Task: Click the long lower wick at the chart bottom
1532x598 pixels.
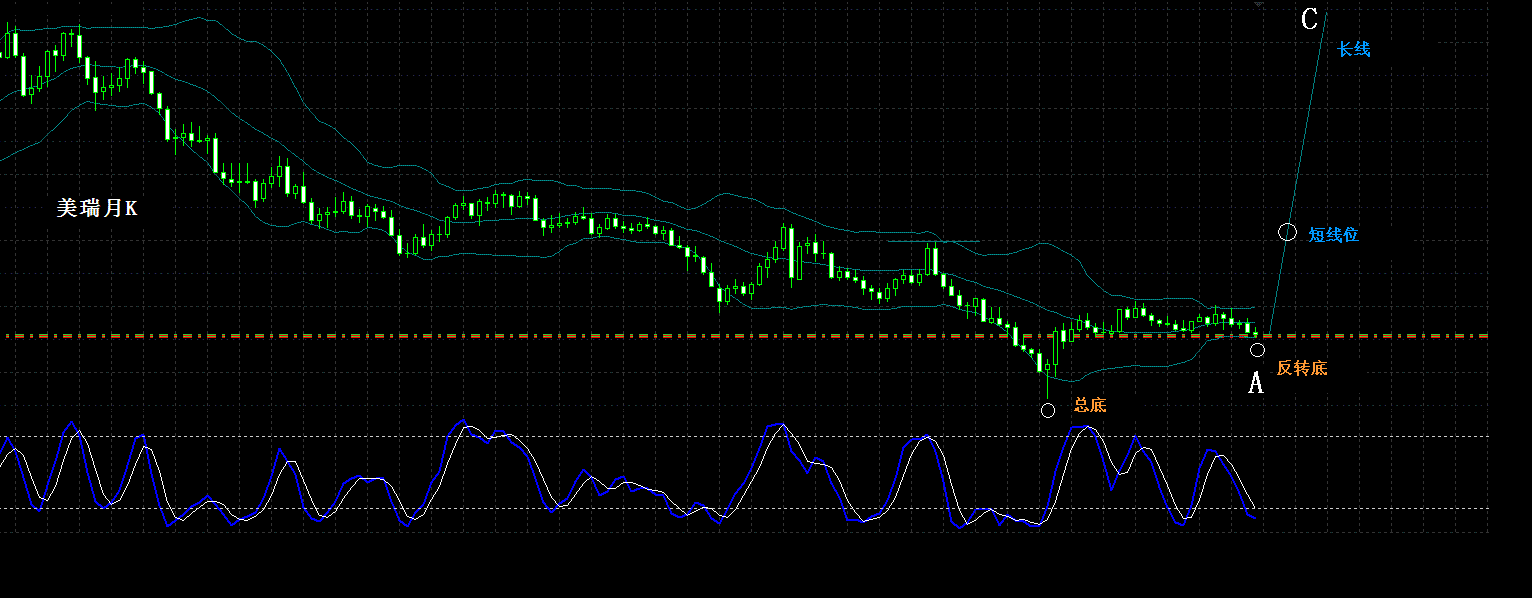Action: (1047, 385)
